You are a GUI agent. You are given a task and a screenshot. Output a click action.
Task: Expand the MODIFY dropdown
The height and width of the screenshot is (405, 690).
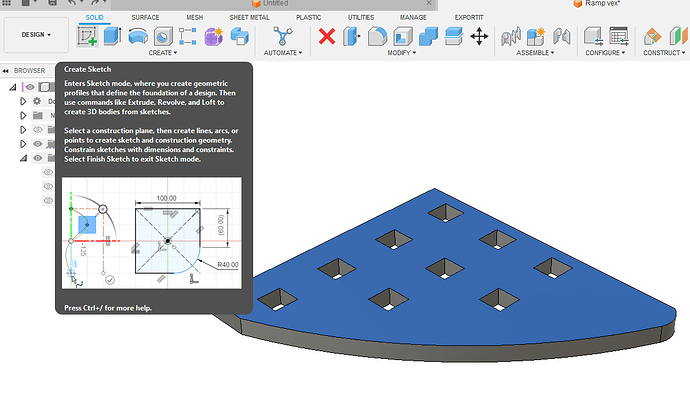(x=401, y=53)
